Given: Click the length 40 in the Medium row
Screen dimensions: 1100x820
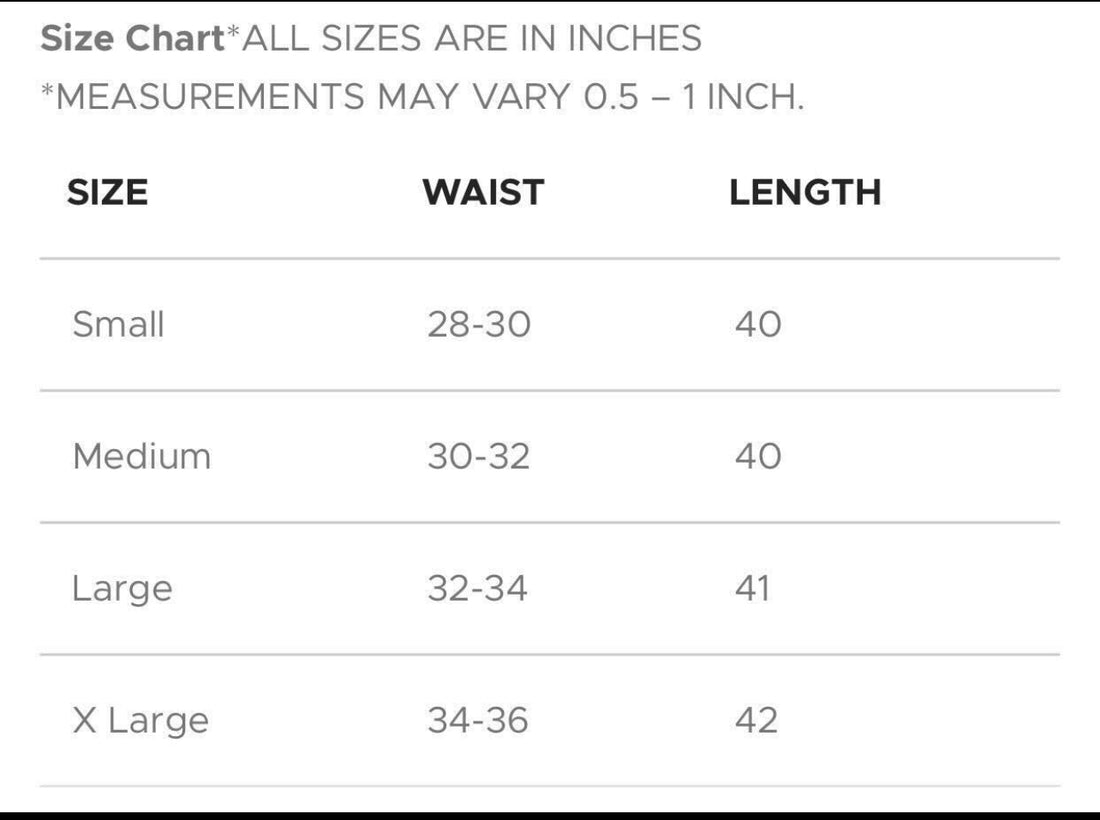Looking at the screenshot, I should pos(758,456).
